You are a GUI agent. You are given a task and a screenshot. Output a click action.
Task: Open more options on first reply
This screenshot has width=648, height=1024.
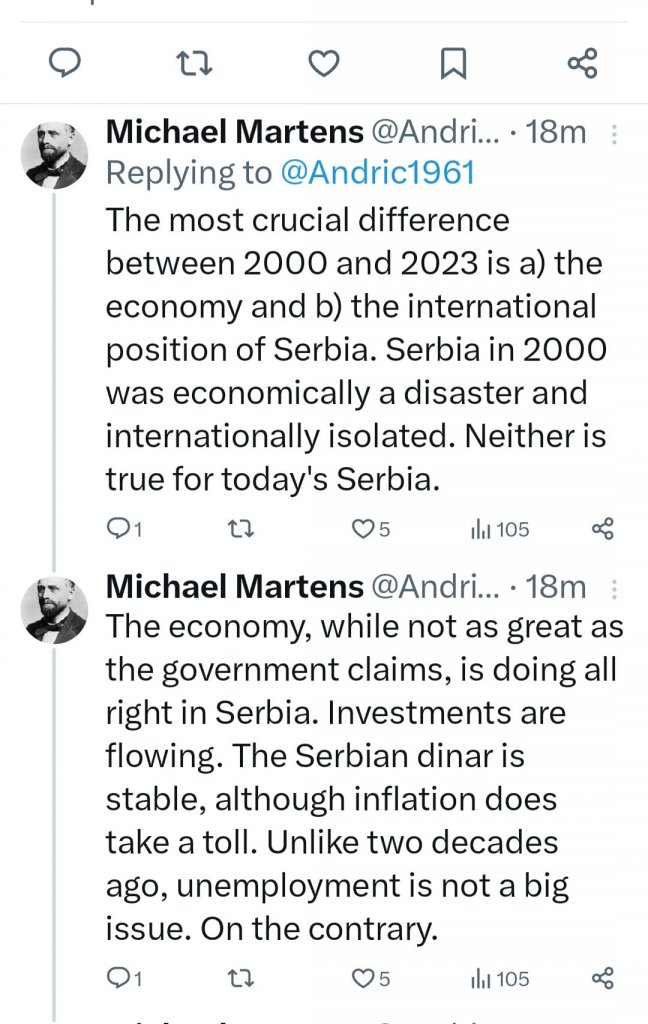(614, 133)
